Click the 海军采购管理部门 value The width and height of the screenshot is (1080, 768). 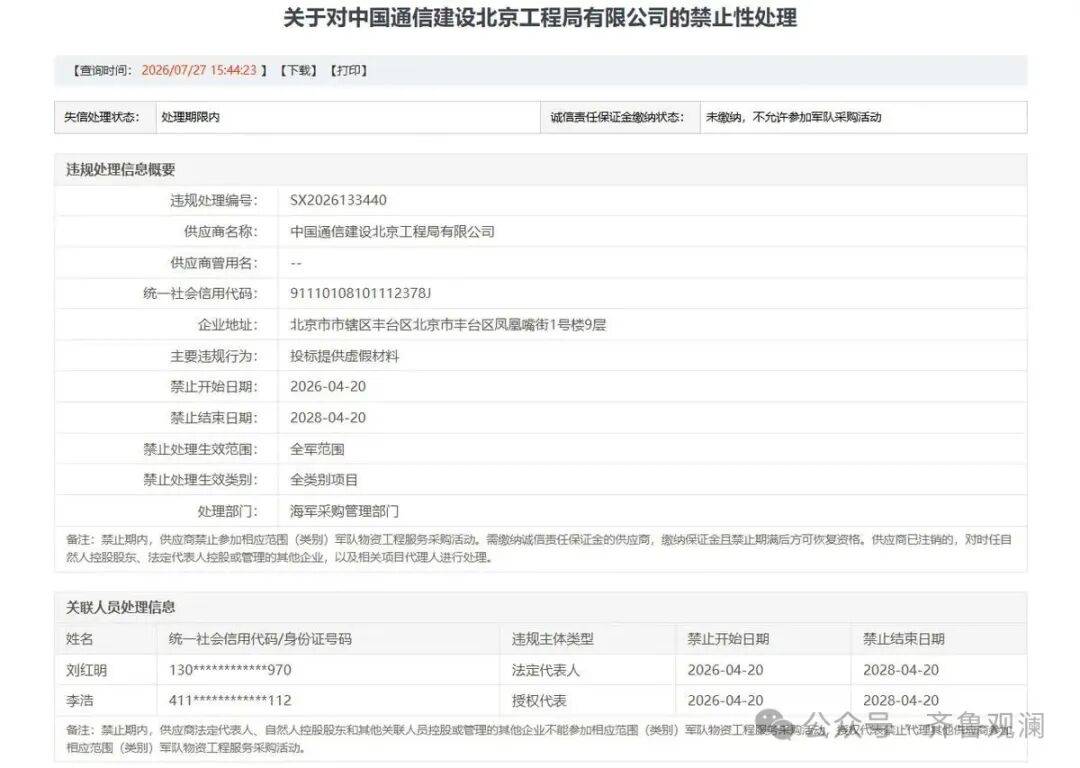[x=344, y=511]
